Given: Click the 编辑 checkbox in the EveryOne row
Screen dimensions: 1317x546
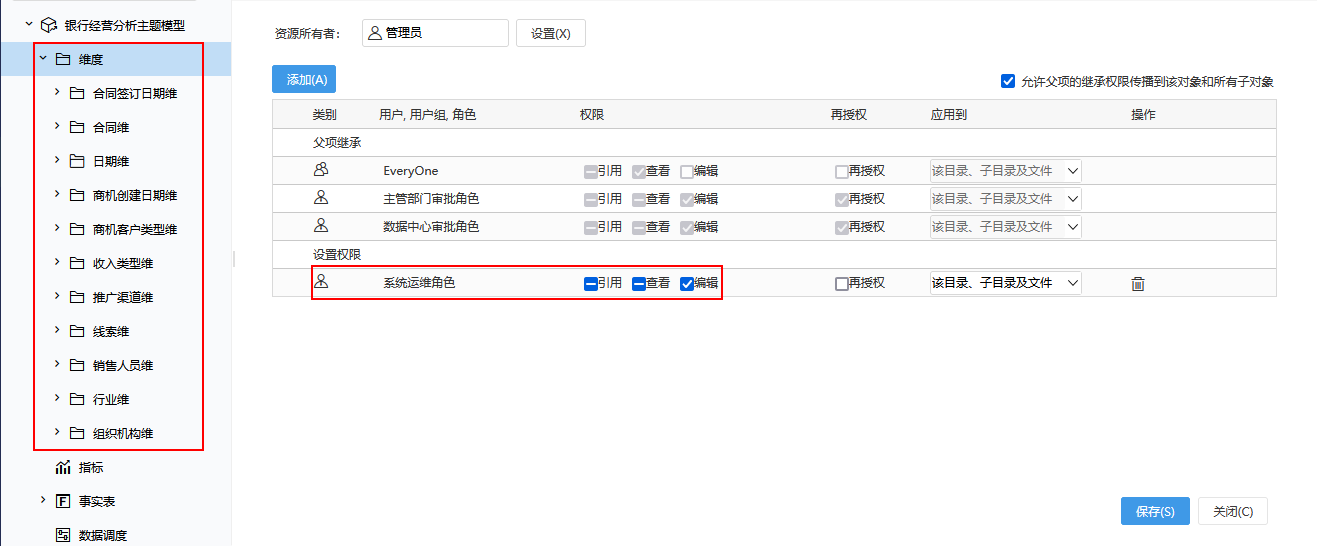Looking at the screenshot, I should pos(687,171).
